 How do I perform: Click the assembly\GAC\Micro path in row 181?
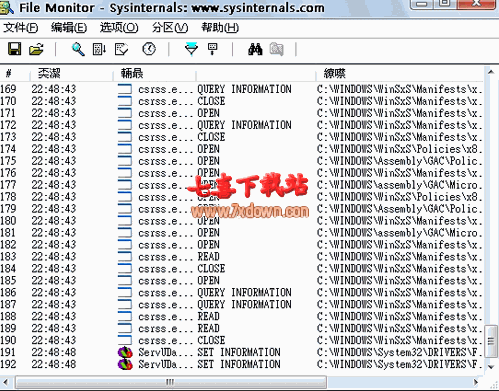pyautogui.click(x=399, y=233)
